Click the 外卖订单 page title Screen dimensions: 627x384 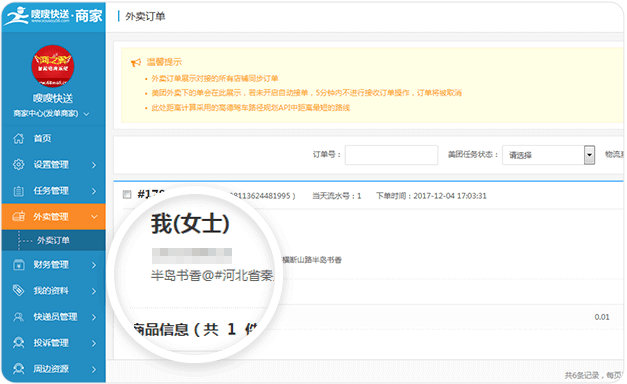(x=145, y=16)
